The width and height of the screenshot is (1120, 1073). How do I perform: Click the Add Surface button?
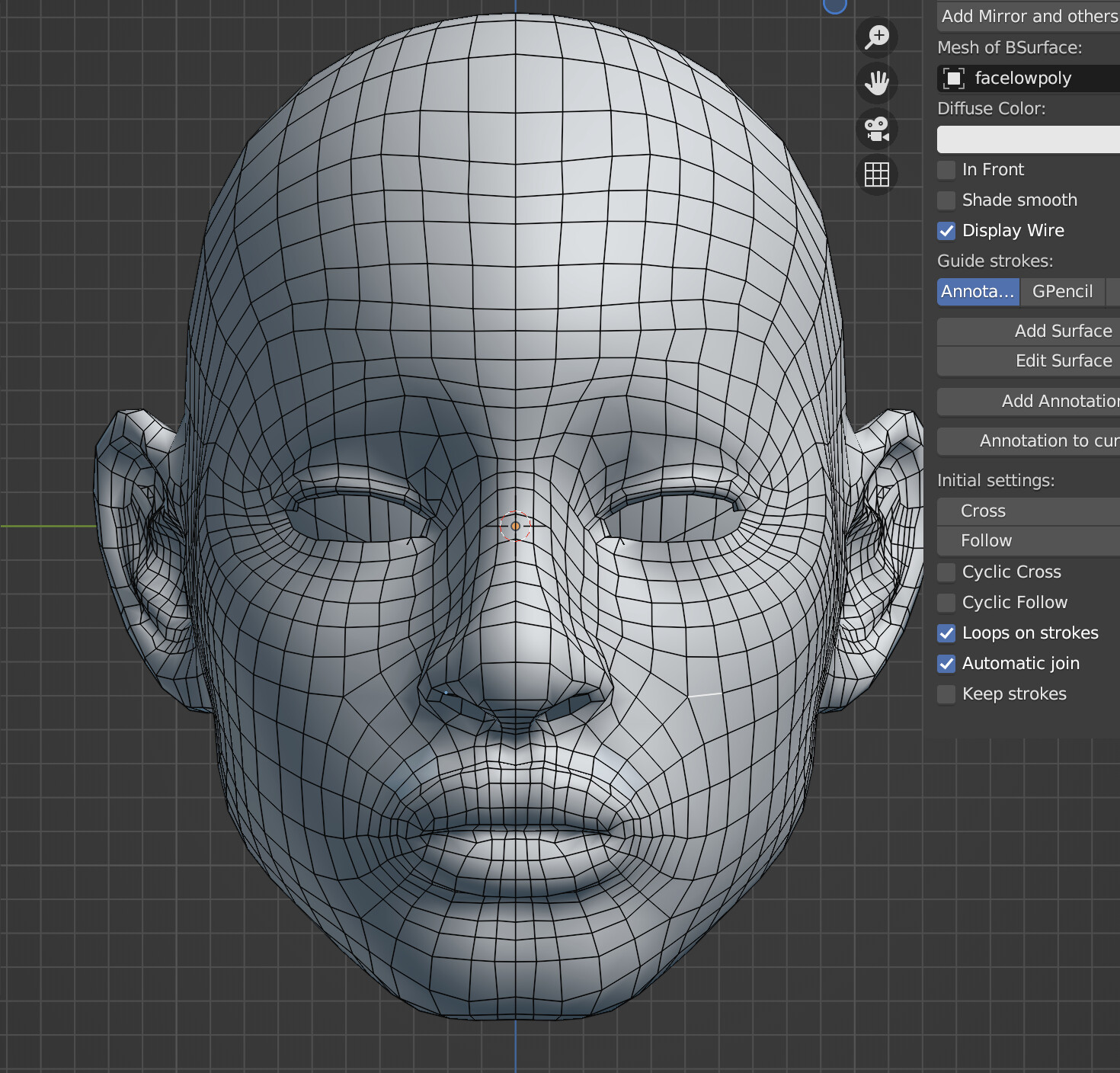pos(1029,332)
